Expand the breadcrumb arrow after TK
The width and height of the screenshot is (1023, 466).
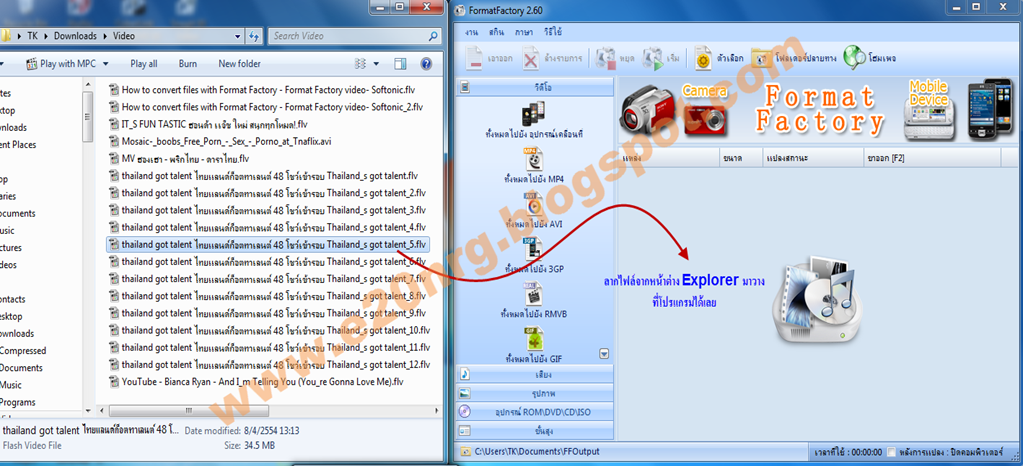click(x=46, y=36)
